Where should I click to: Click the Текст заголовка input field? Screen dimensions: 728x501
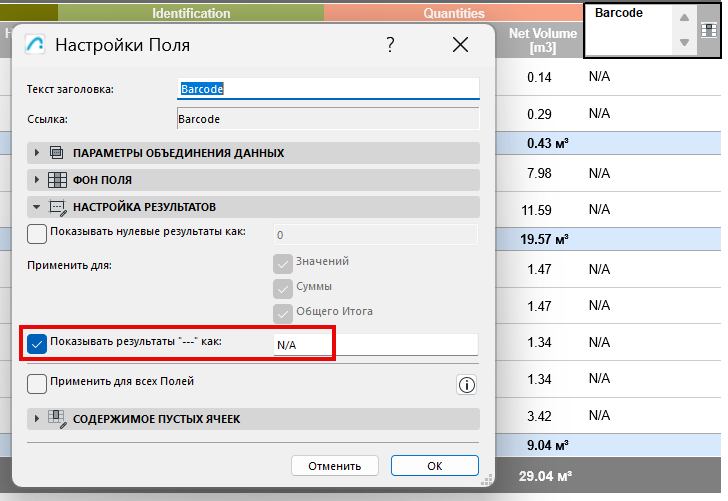pyautogui.click(x=328, y=89)
